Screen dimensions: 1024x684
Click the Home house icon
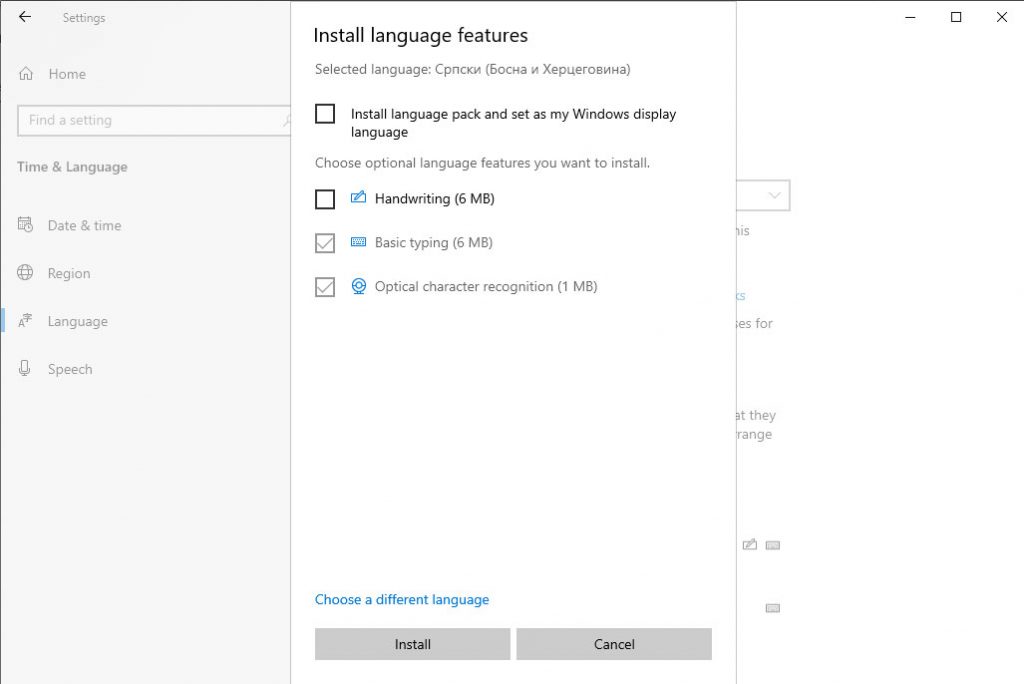tap(23, 74)
